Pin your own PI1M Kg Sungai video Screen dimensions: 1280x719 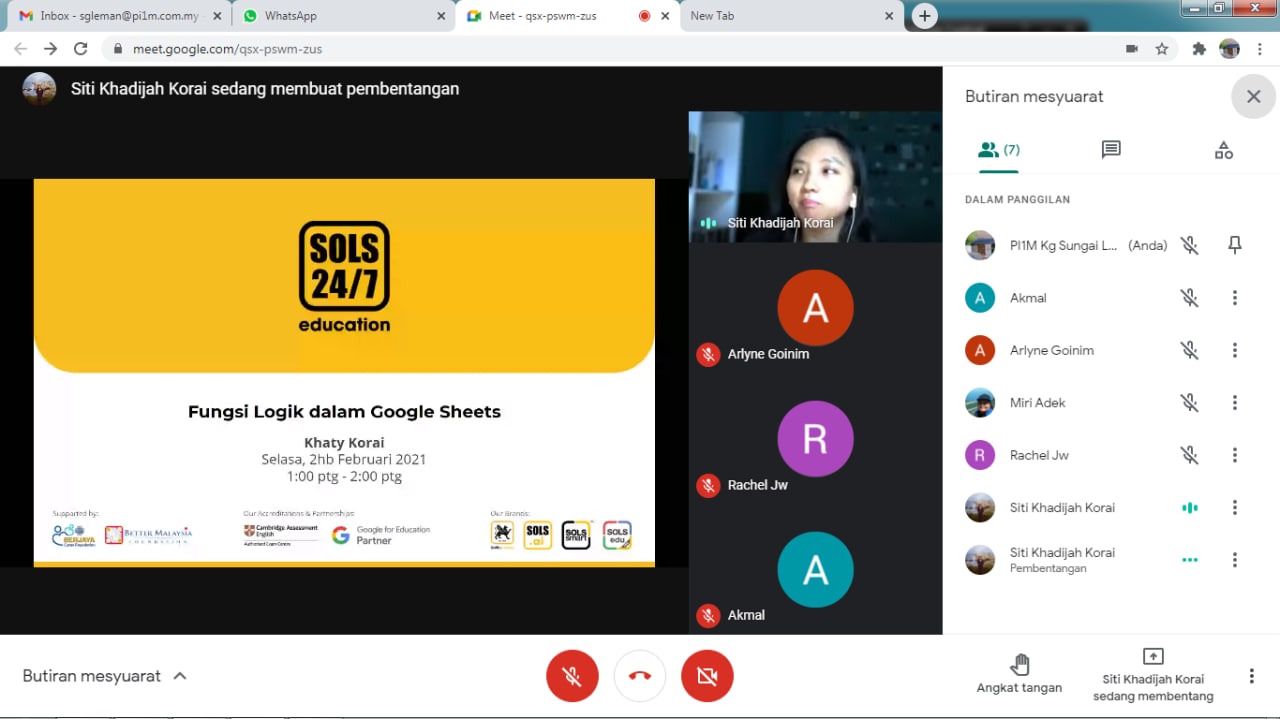pos(1235,245)
